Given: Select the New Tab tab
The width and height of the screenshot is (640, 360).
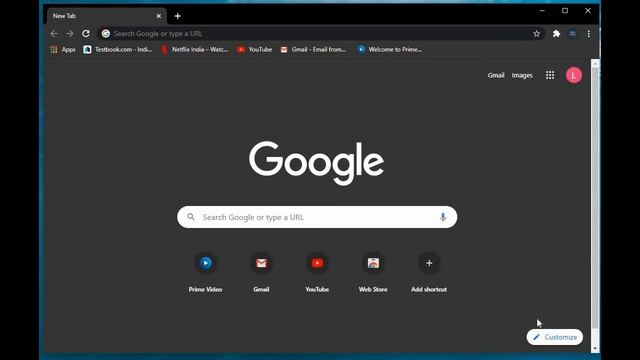Looking at the screenshot, I should (x=106, y=16).
